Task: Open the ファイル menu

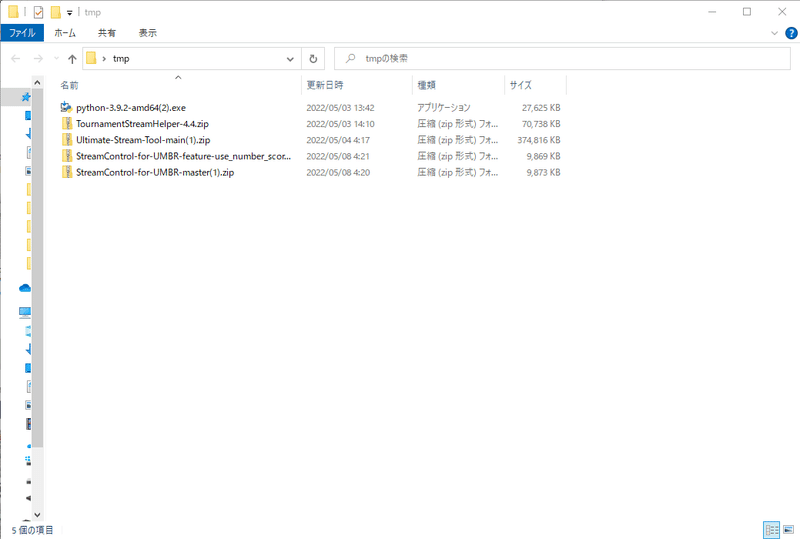Action: 22,33
